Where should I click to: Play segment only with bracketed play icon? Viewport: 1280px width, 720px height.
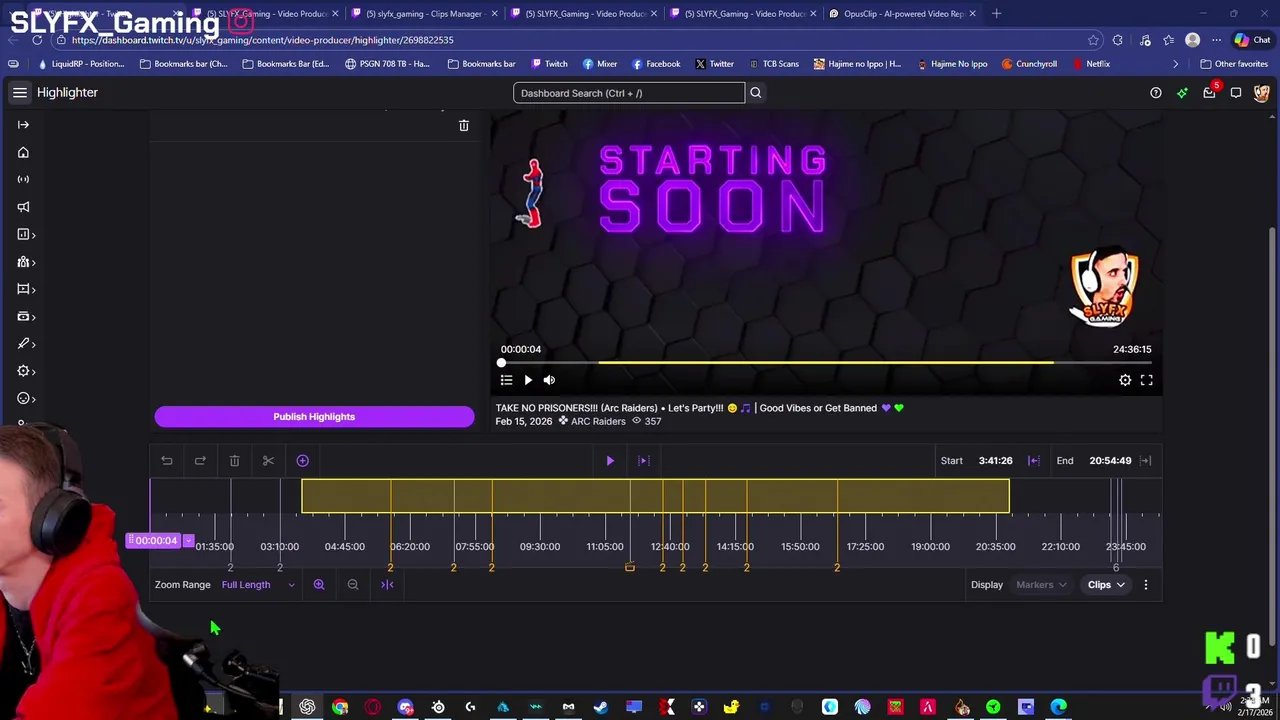click(x=644, y=461)
